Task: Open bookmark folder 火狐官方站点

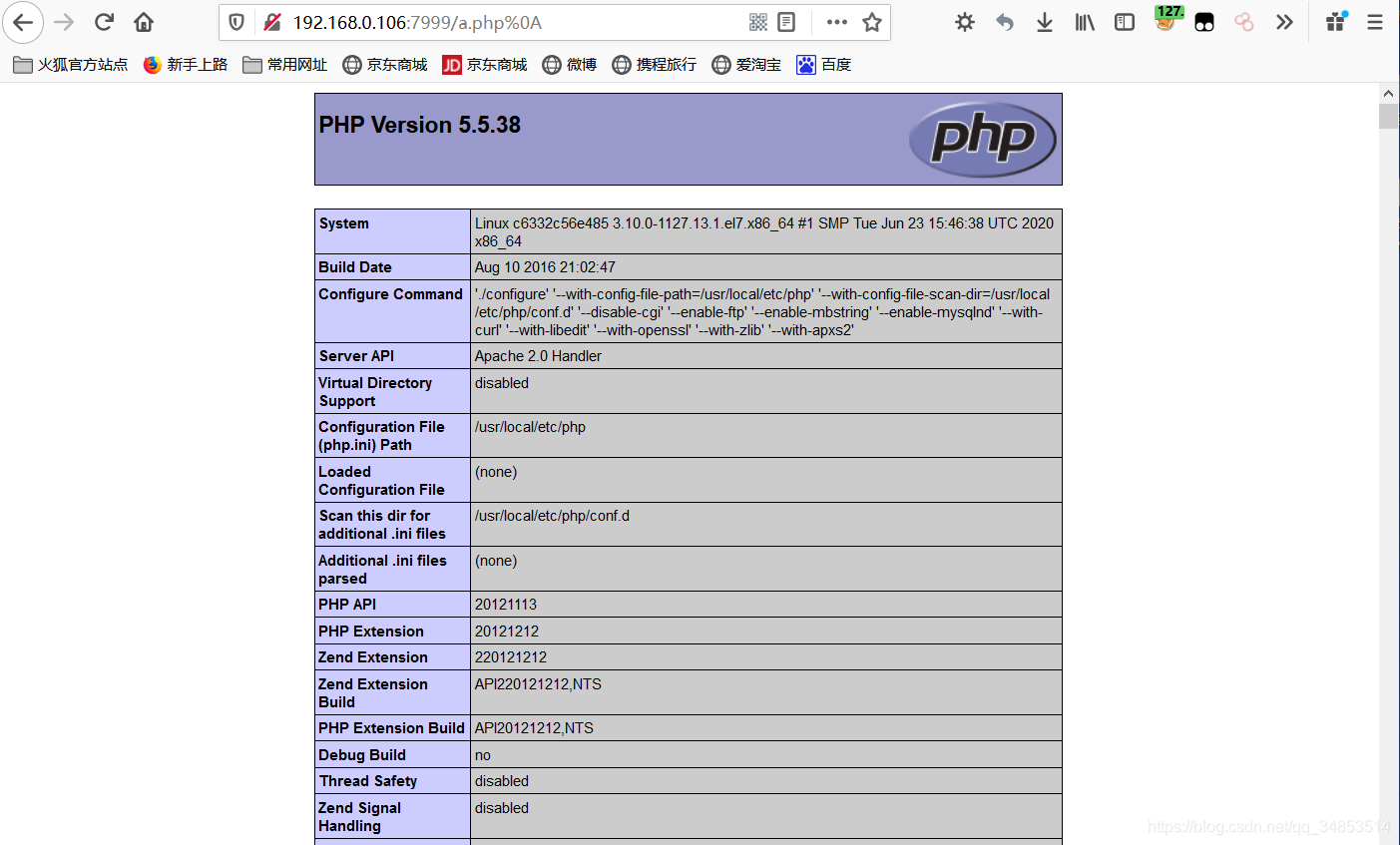Action: [71, 65]
